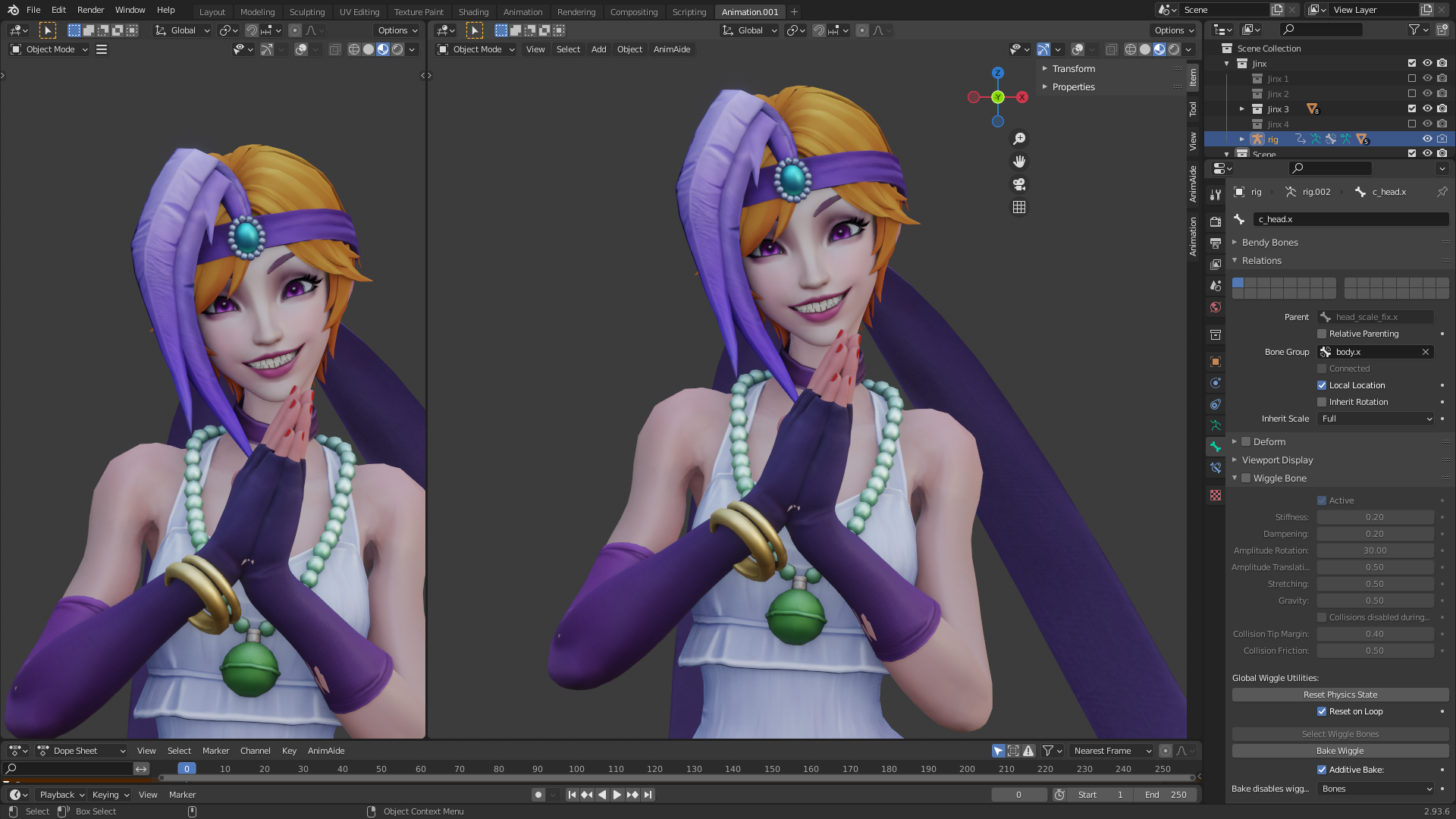
Task: Open the Object properties tab icon
Action: pyautogui.click(x=1216, y=362)
